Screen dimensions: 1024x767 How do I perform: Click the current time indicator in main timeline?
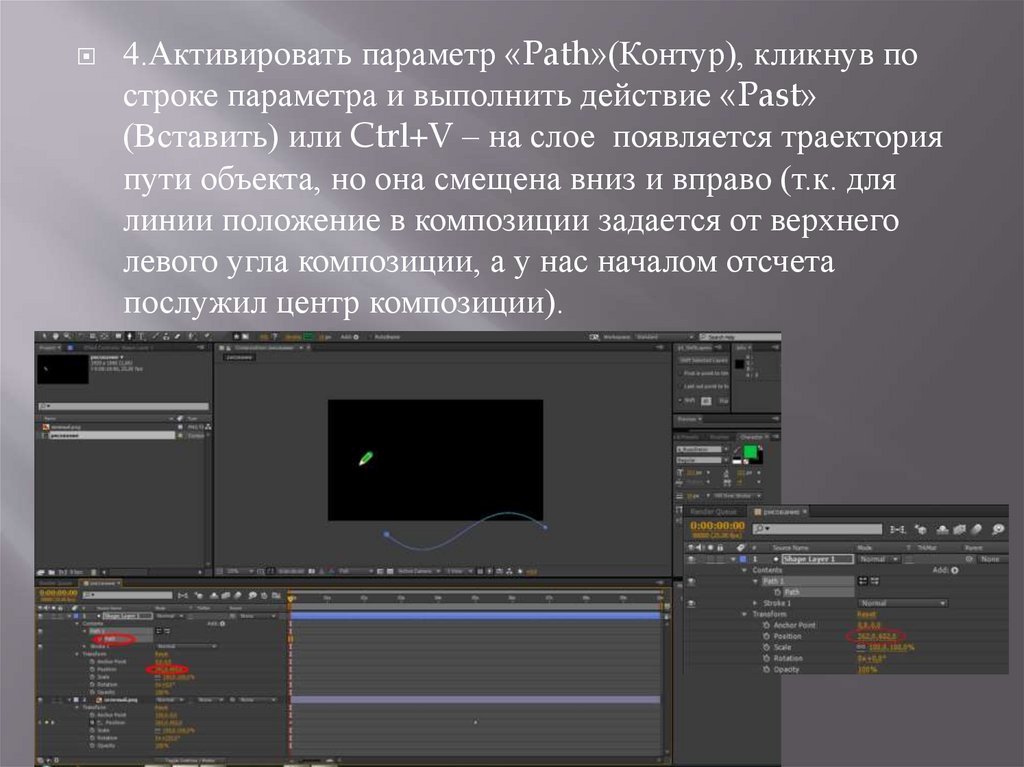[x=291, y=598]
